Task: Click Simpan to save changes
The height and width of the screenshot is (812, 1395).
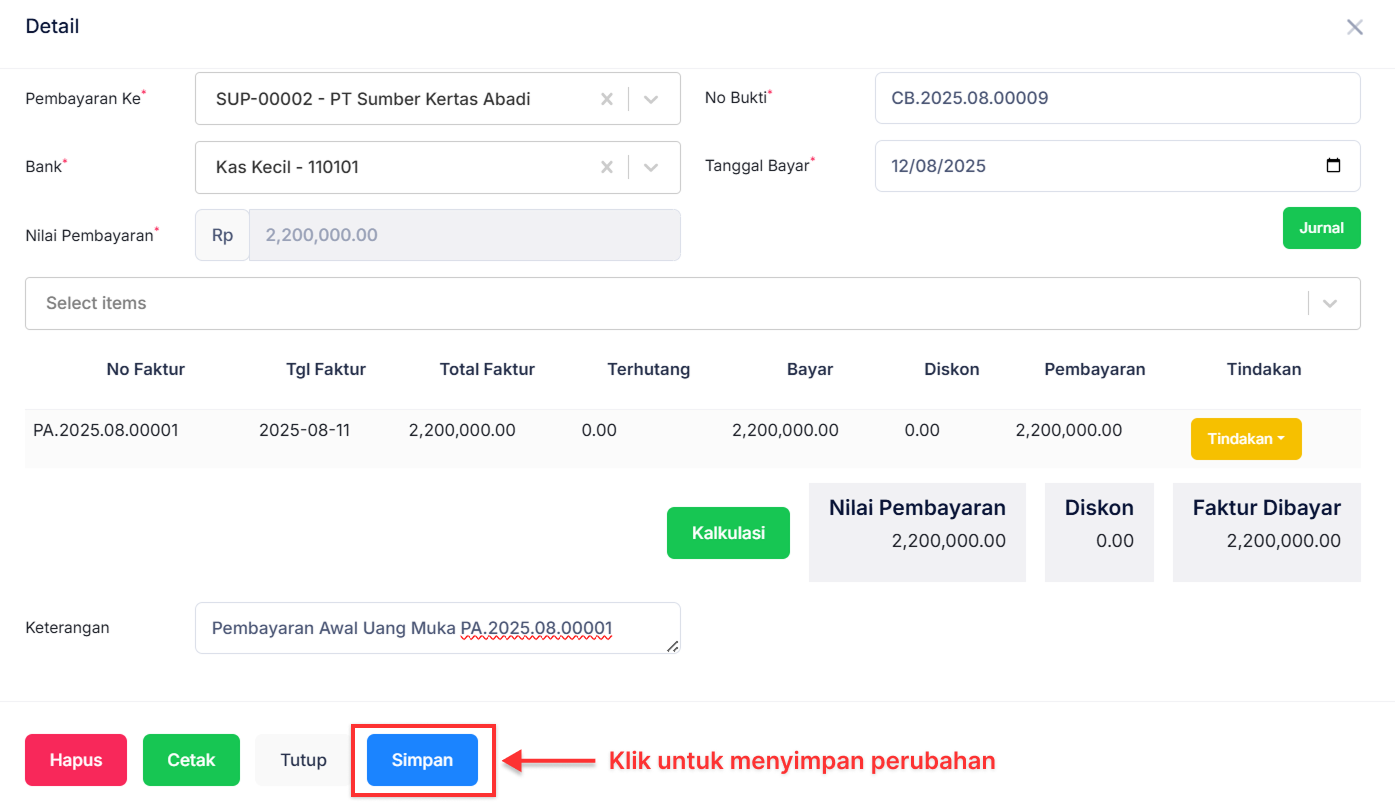Action: pyautogui.click(x=422, y=760)
